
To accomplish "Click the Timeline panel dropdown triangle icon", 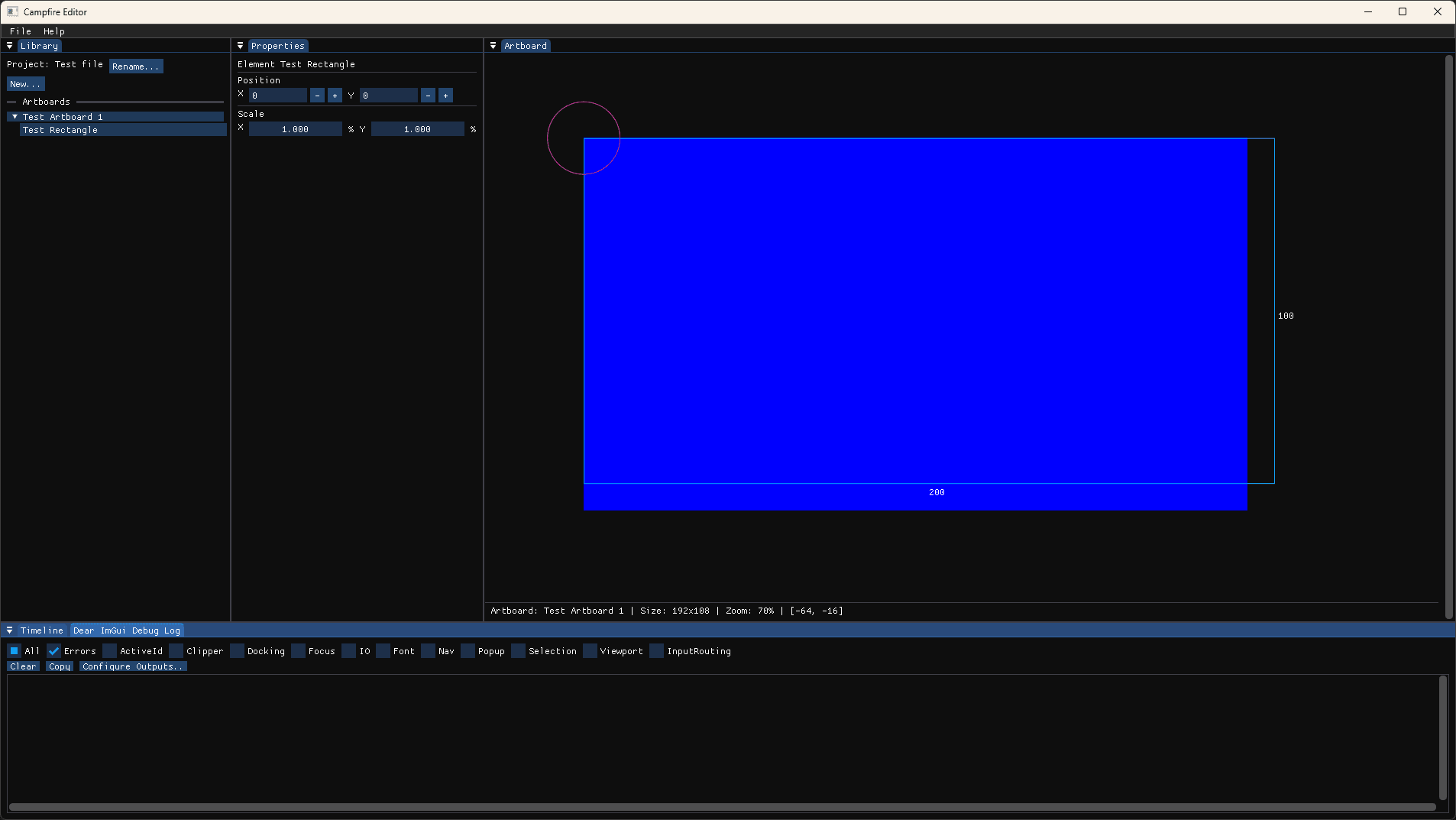I will coord(9,630).
